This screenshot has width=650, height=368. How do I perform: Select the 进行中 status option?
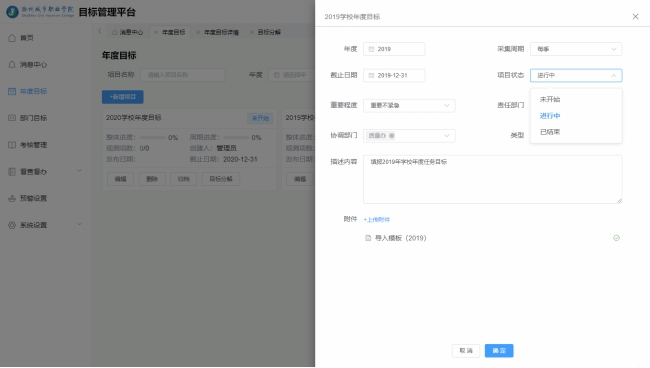pos(576,116)
